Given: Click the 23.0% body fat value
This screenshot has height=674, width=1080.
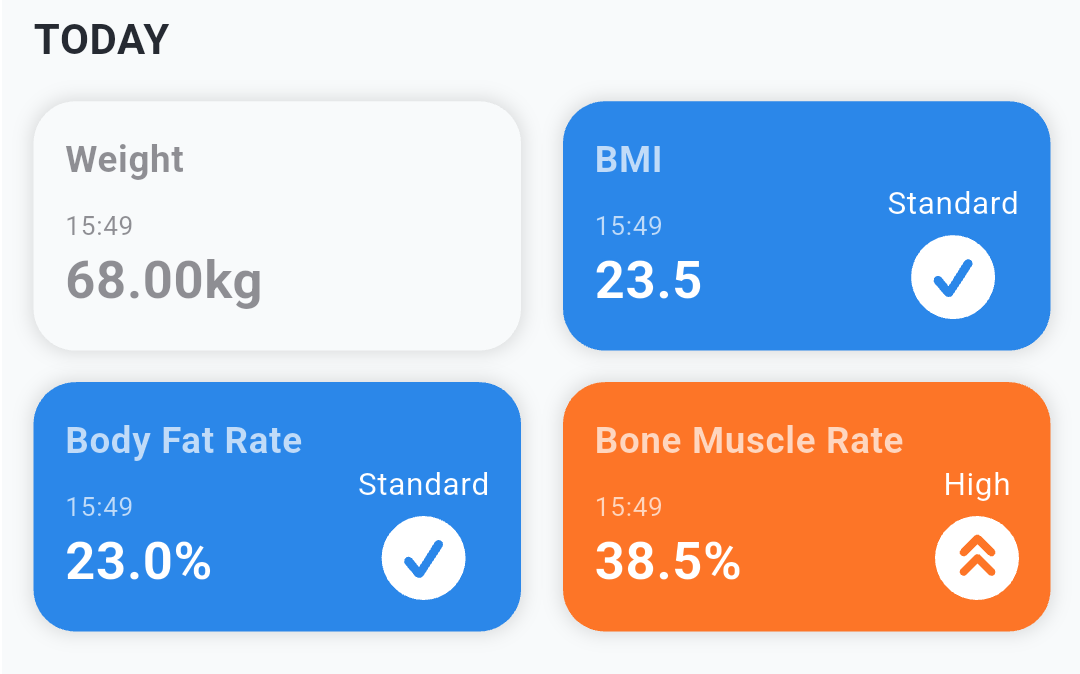Looking at the screenshot, I should tap(138, 561).
